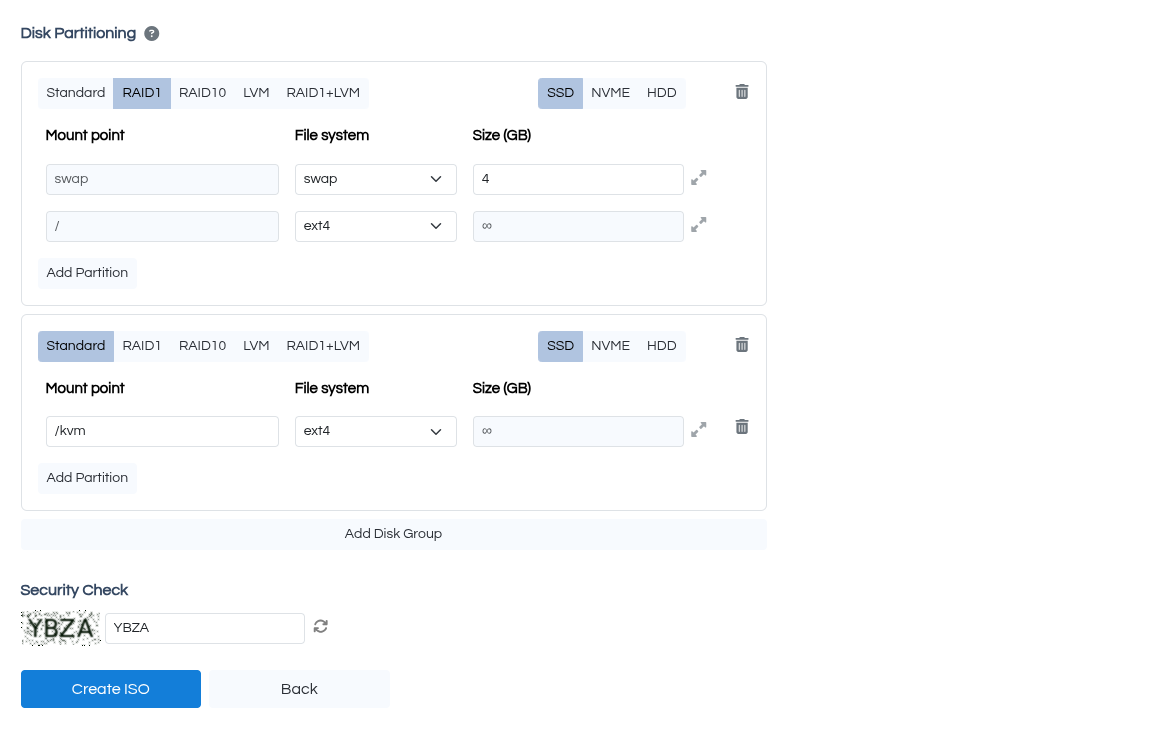Expand the /kvm partition size field
This screenshot has height=732, width=1172.
coord(698,429)
